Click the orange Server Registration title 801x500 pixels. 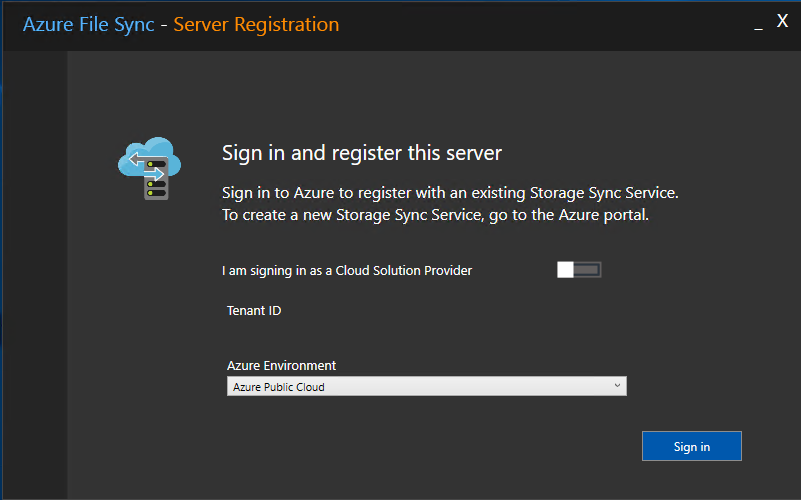tap(256, 25)
